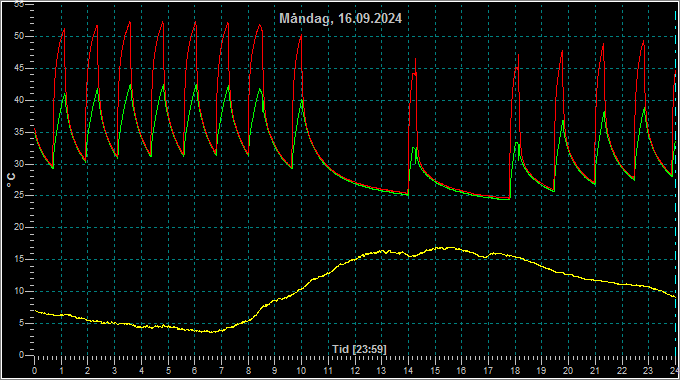Click hour 18 on the time axis
The height and width of the screenshot is (380, 680).
click(515, 371)
